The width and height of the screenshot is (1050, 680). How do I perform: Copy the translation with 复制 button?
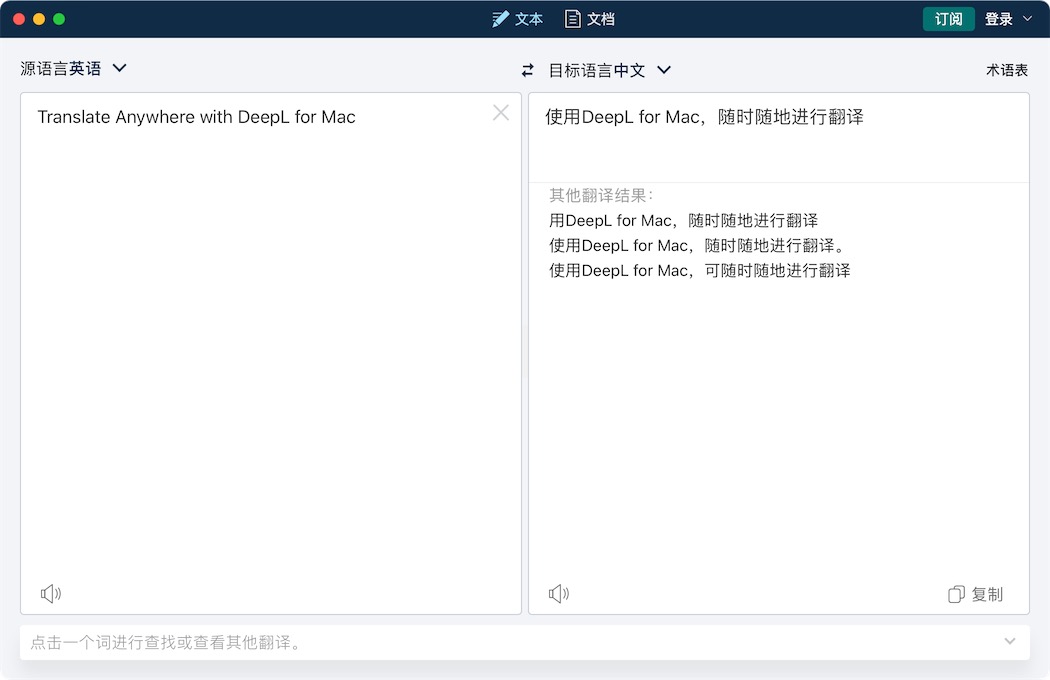[x=976, y=594]
